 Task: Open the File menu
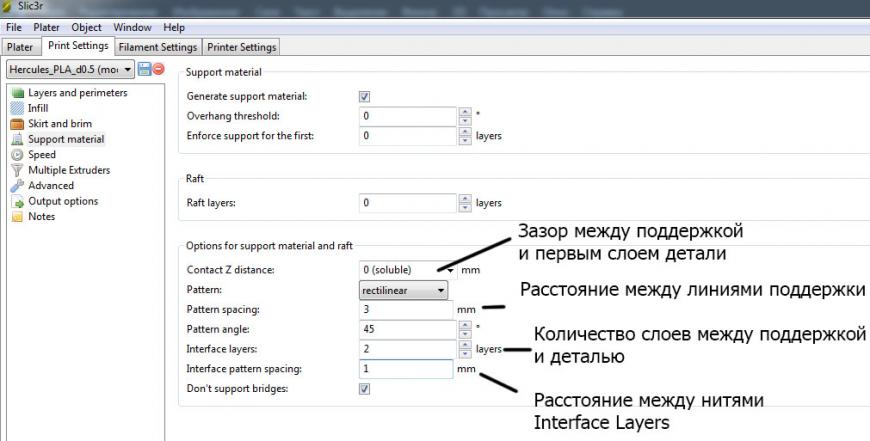14,27
